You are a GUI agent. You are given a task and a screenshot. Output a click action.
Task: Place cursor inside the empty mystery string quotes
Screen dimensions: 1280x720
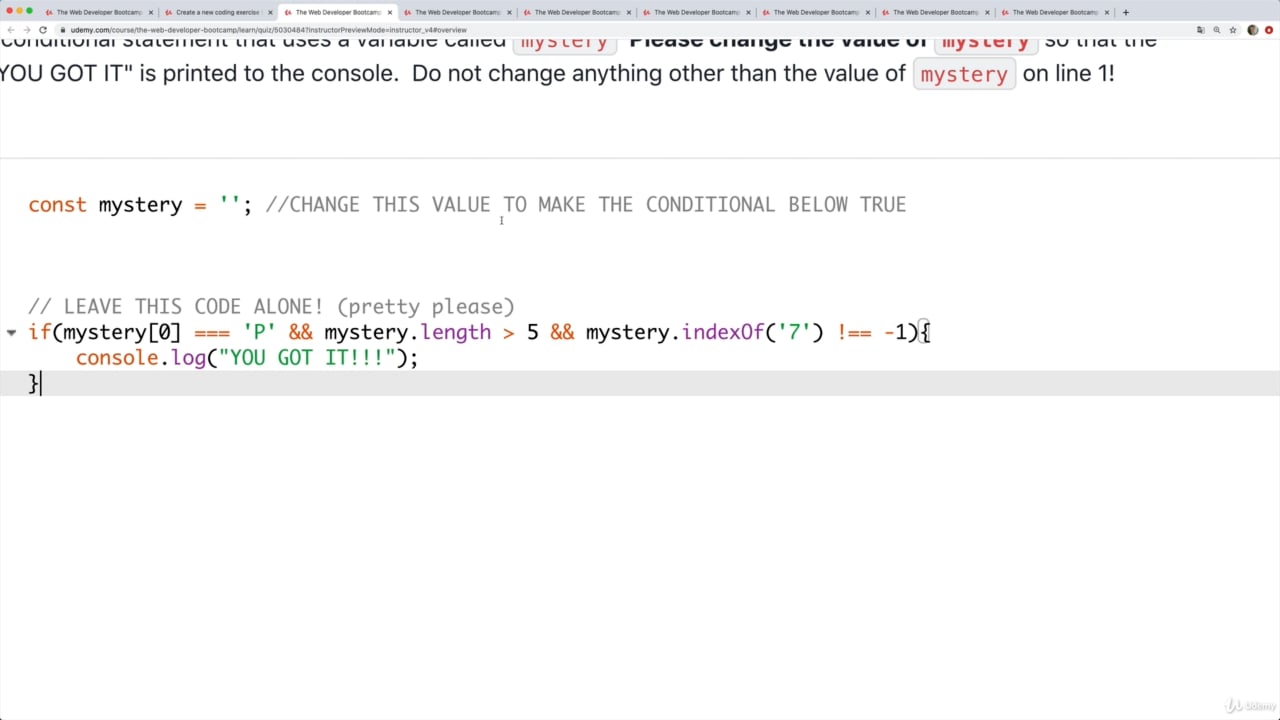click(x=230, y=205)
